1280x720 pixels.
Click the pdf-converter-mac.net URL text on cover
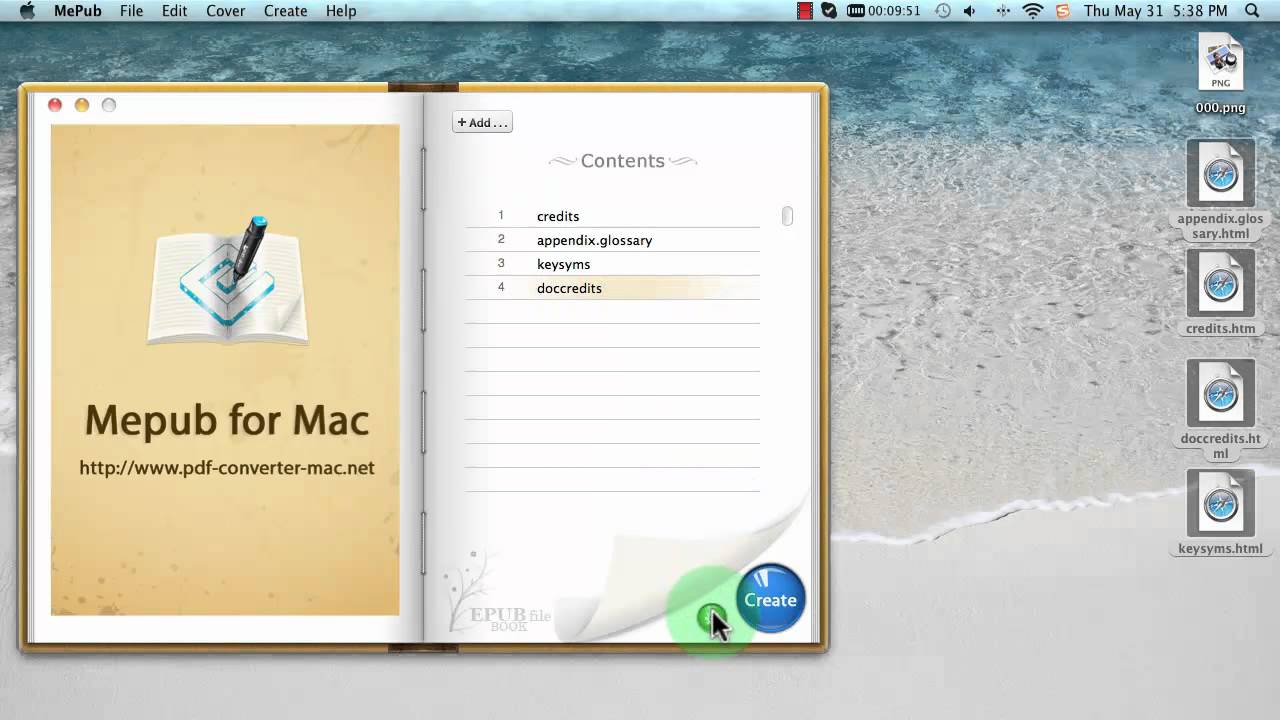coord(227,467)
